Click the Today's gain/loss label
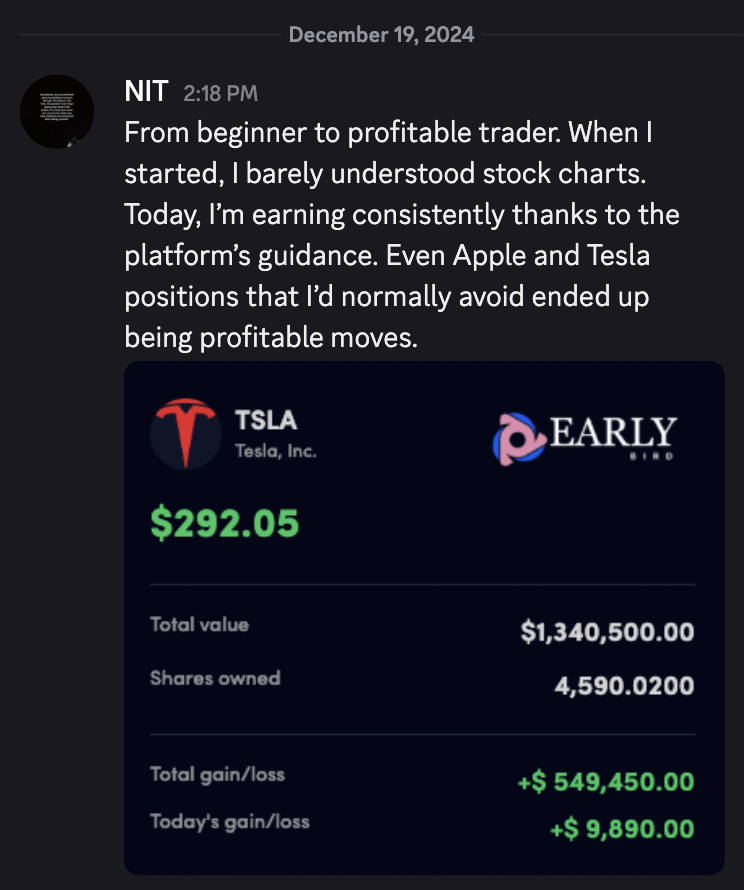The height and width of the screenshot is (890, 744). coord(230,822)
